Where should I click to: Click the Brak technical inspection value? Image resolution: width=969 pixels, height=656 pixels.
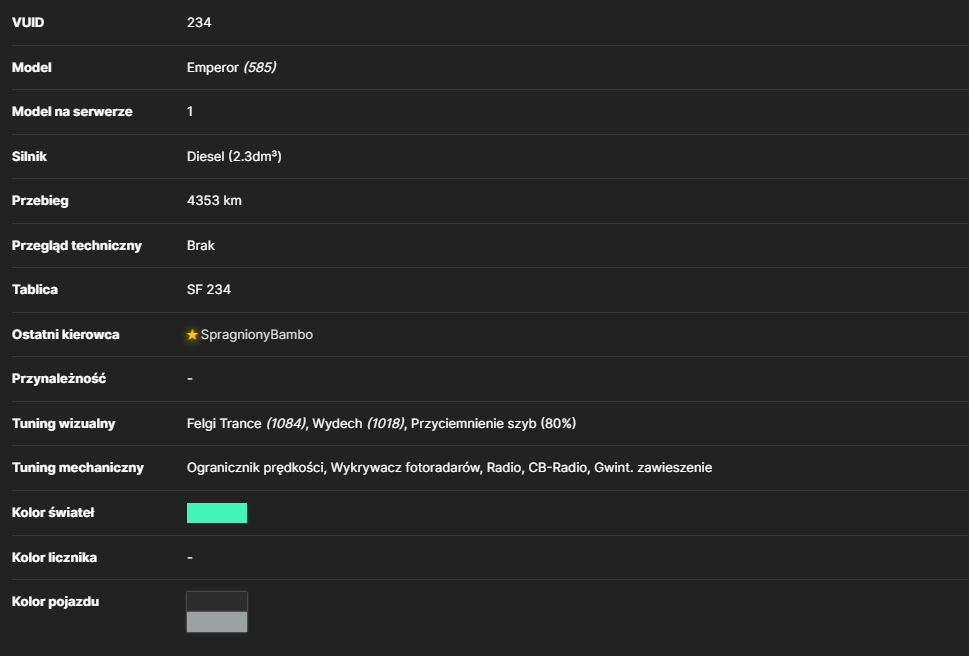(201, 245)
